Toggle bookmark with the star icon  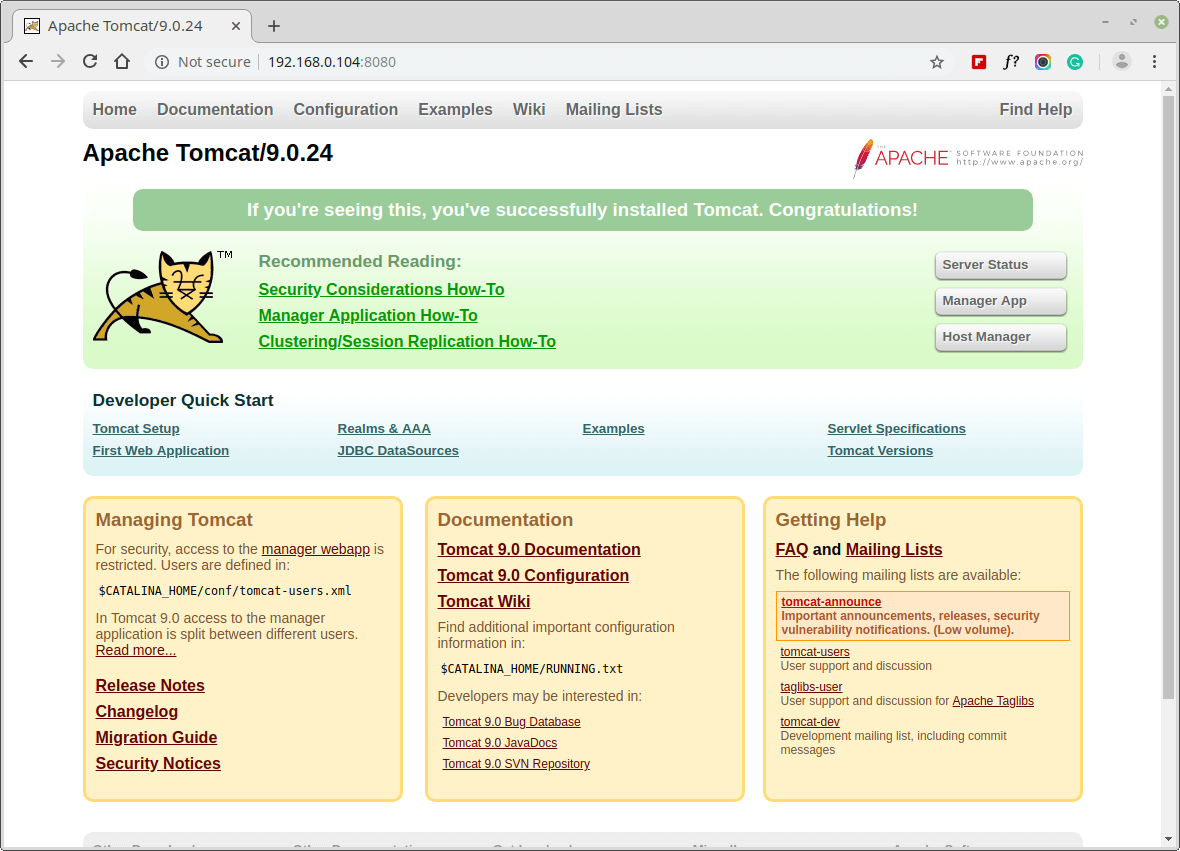tap(936, 61)
